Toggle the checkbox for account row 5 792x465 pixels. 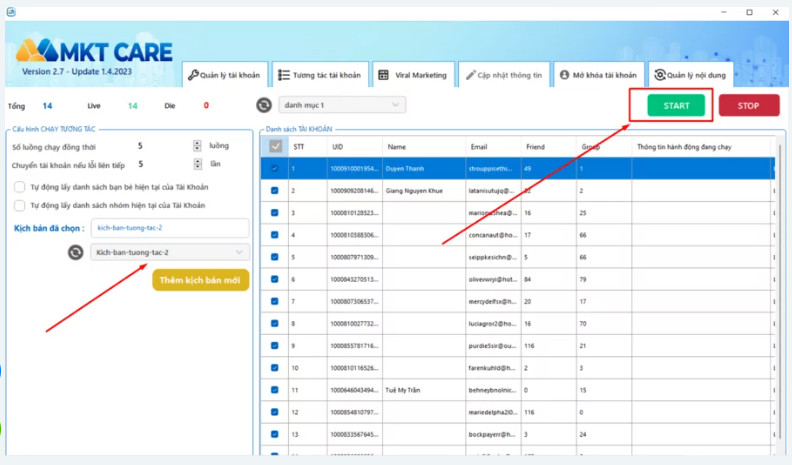[x=275, y=257]
